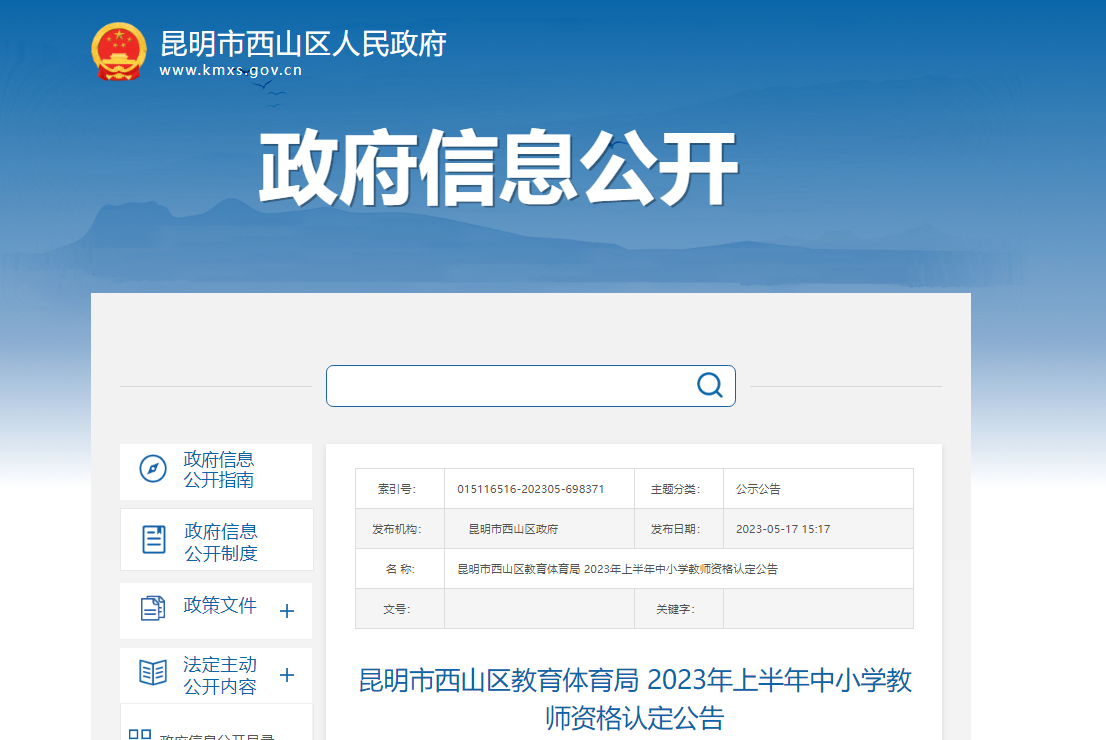Viewport: 1106px width, 740px height.
Task: Click the book icon beside 法定主动公开内容
Action: (x=153, y=672)
